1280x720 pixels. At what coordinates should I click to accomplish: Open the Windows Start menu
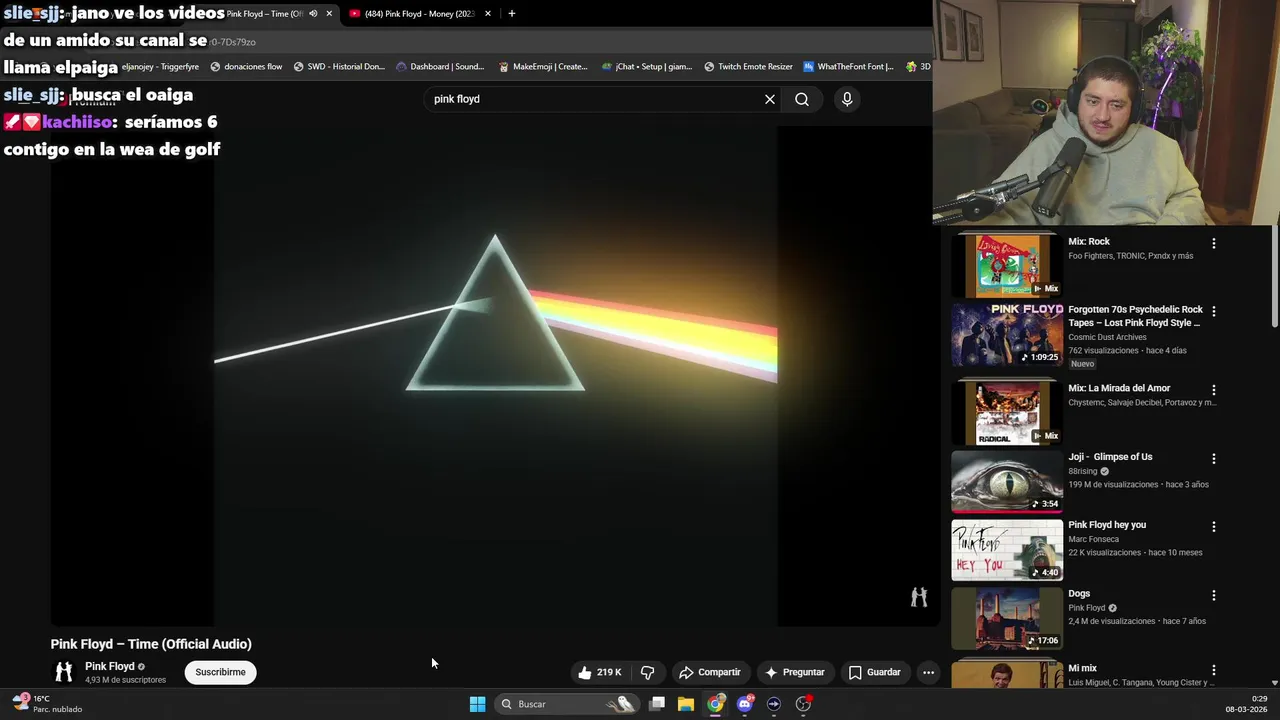(x=477, y=704)
